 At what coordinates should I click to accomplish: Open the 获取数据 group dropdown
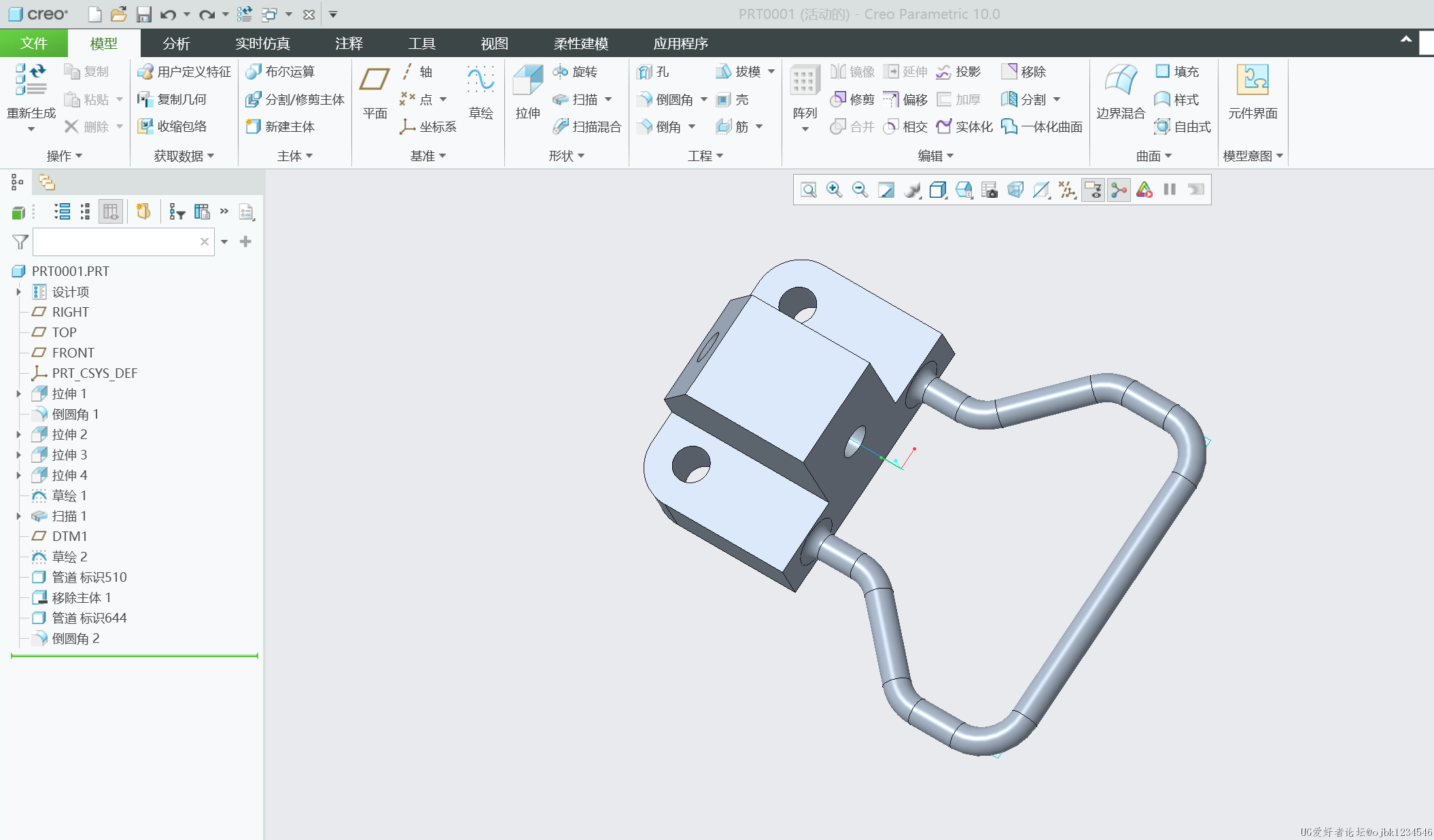click(183, 156)
